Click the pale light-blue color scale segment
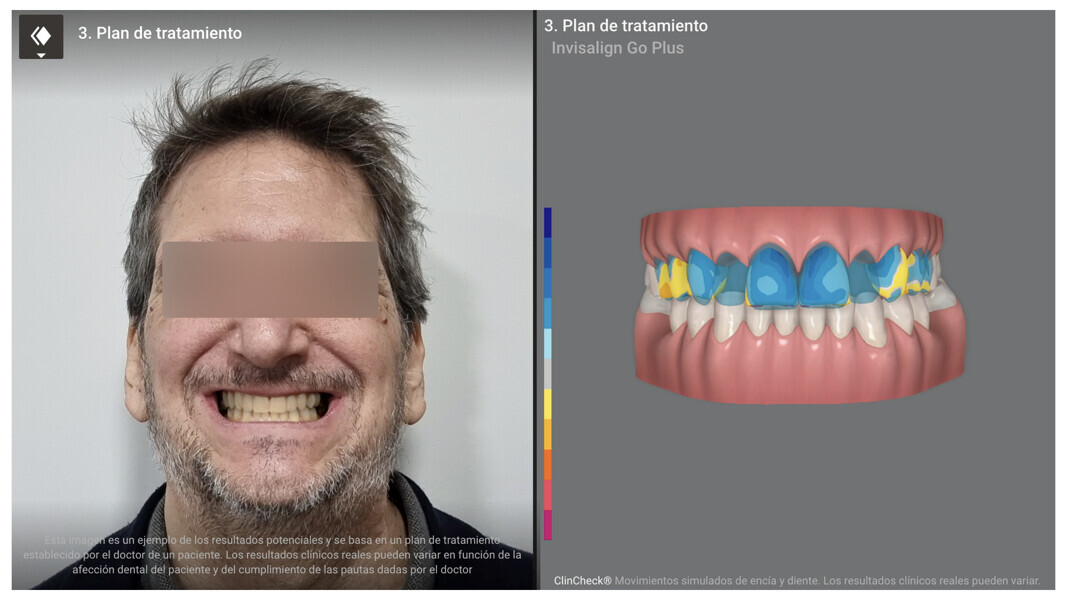The height and width of the screenshot is (600, 1067). coord(547,344)
